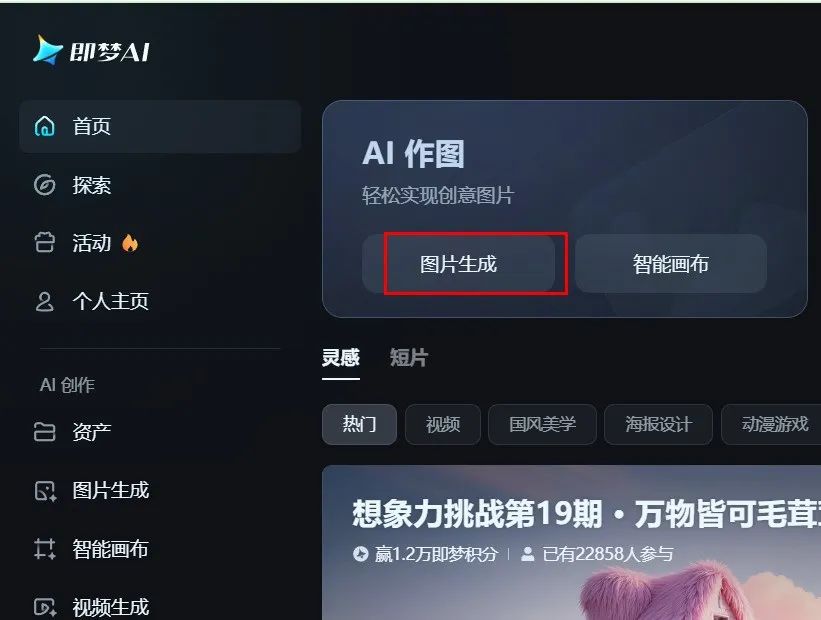Select the 视频 filter chip

443,424
